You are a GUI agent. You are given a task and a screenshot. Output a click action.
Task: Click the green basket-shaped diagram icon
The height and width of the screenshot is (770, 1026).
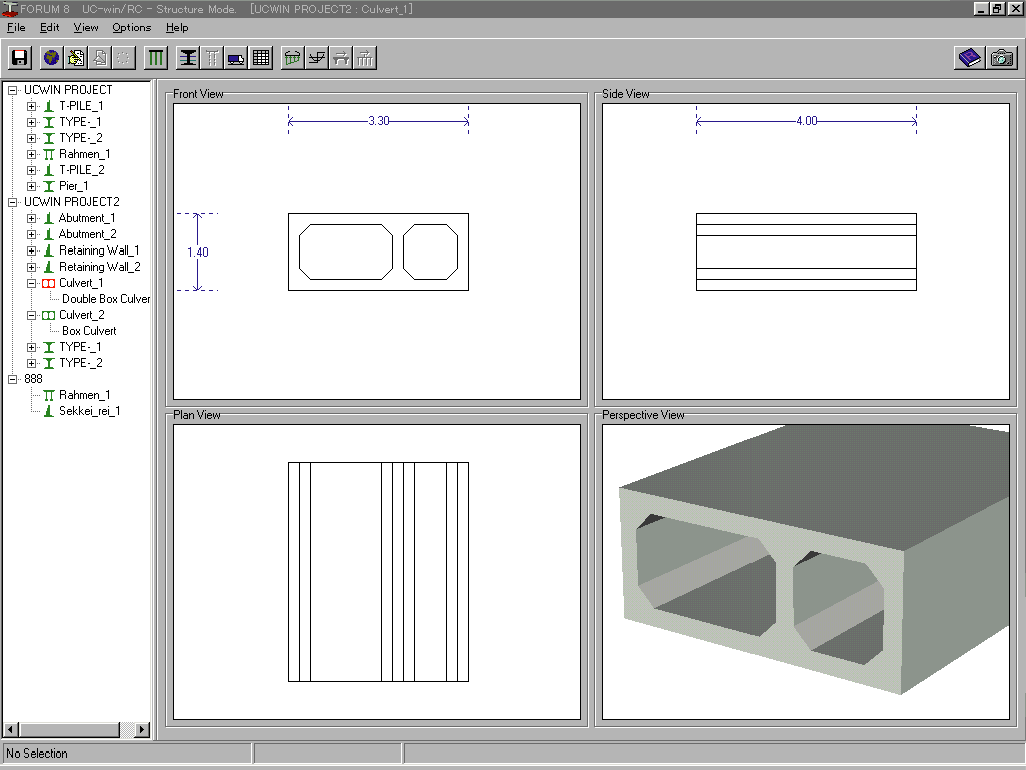click(x=292, y=58)
